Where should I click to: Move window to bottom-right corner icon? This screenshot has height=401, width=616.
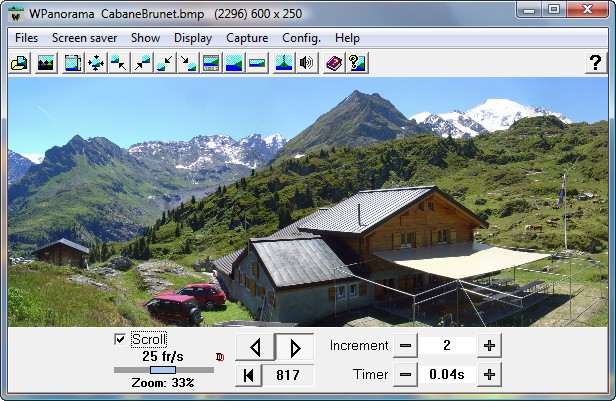point(188,63)
